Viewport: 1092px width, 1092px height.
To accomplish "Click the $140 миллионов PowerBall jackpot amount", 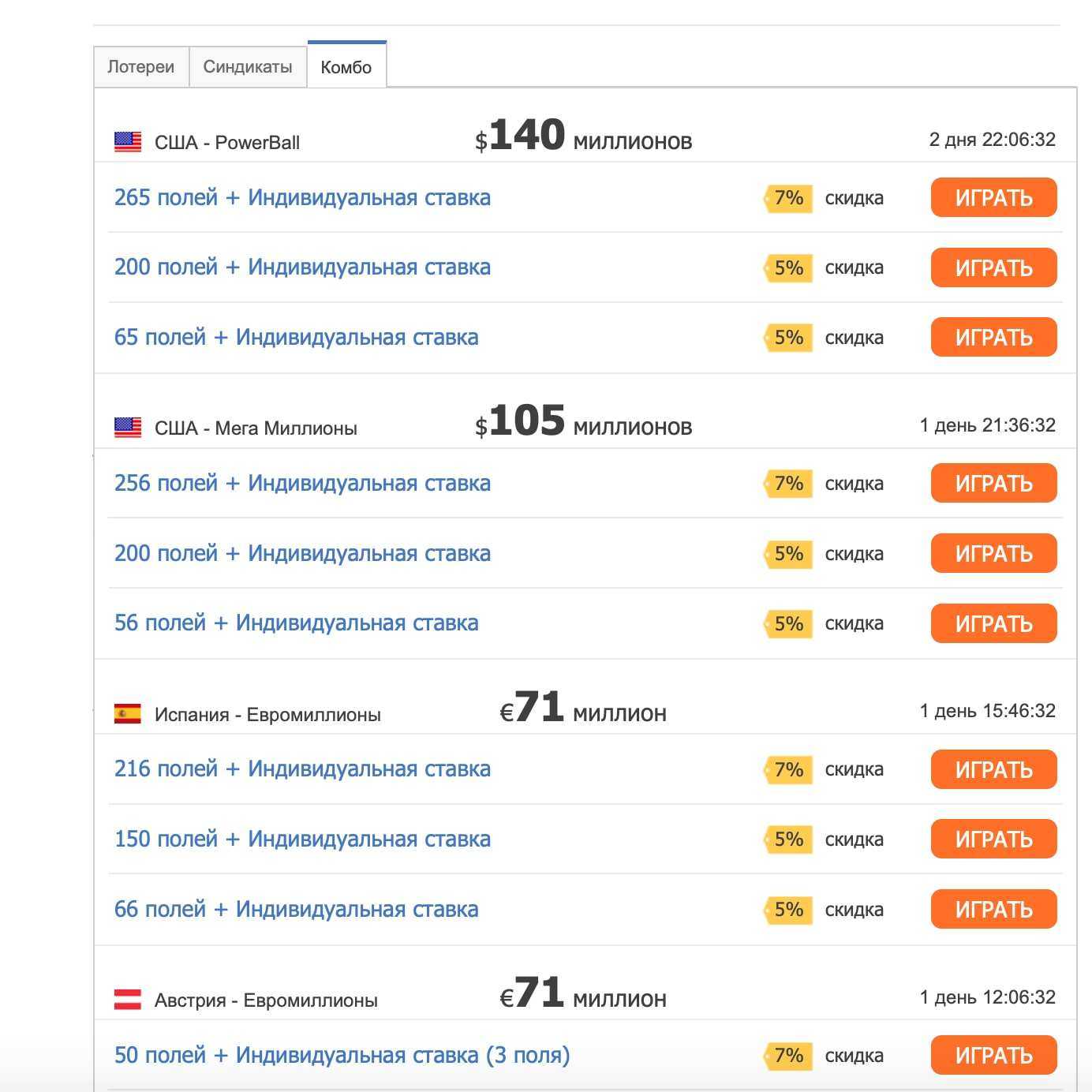I will point(583,136).
